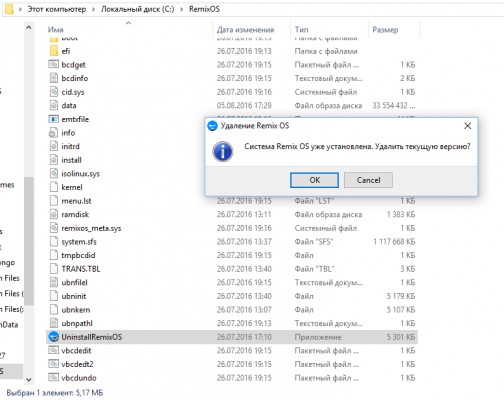Click the navigation pane scroll up arrow
Screen dimensions: 504x400
29,28
